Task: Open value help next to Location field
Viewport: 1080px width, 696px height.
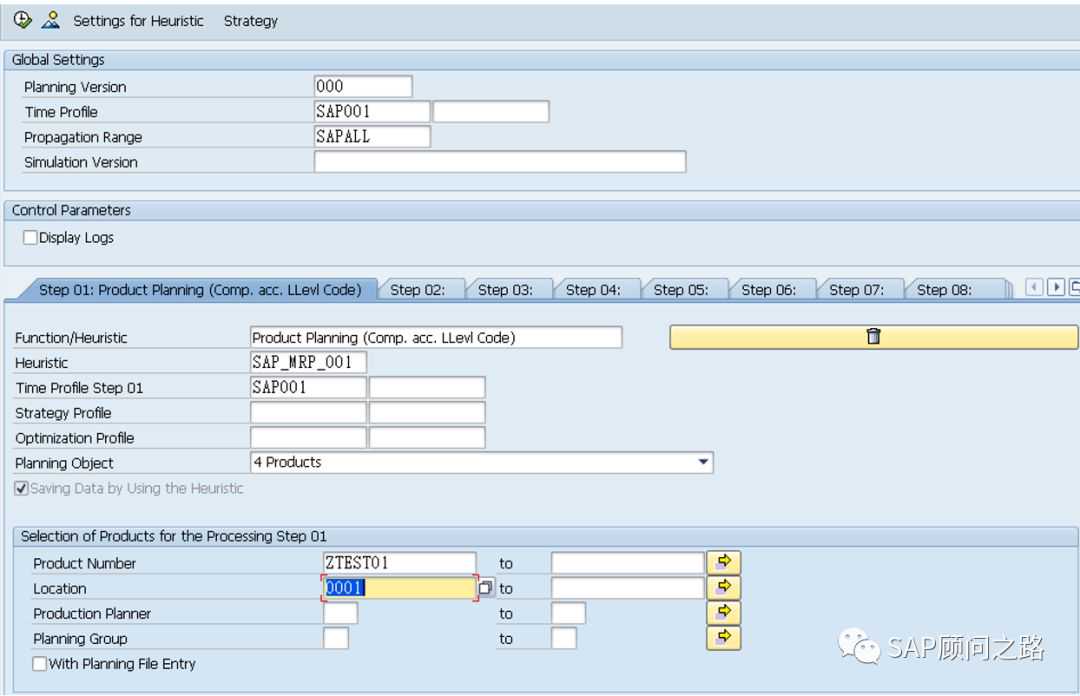Action: click(x=486, y=589)
